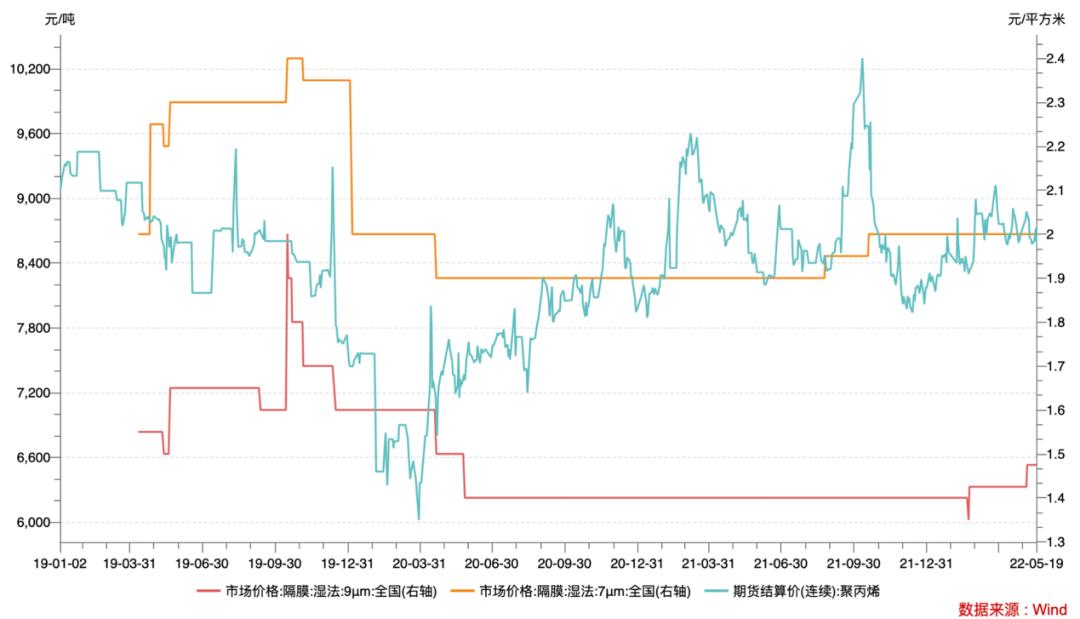Image resolution: width=1080 pixels, height=619 pixels.
Task: Click the 10,200 left axis value
Action: tap(30, 70)
